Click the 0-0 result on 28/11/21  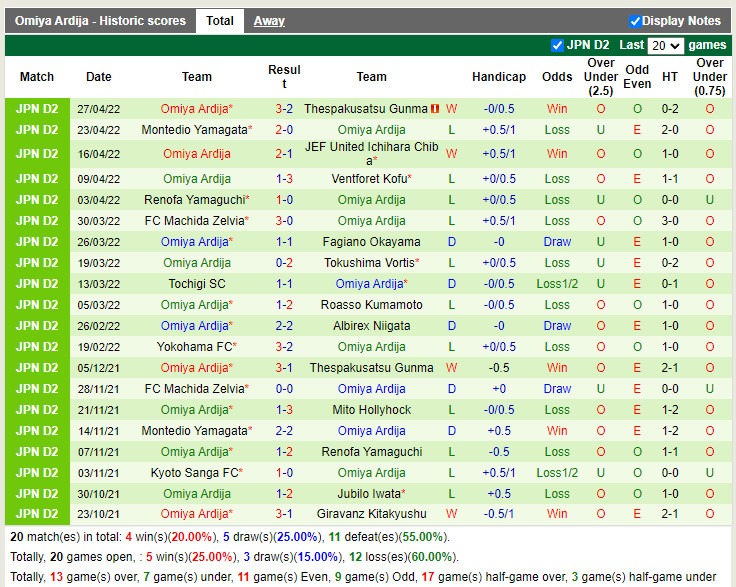(284, 389)
